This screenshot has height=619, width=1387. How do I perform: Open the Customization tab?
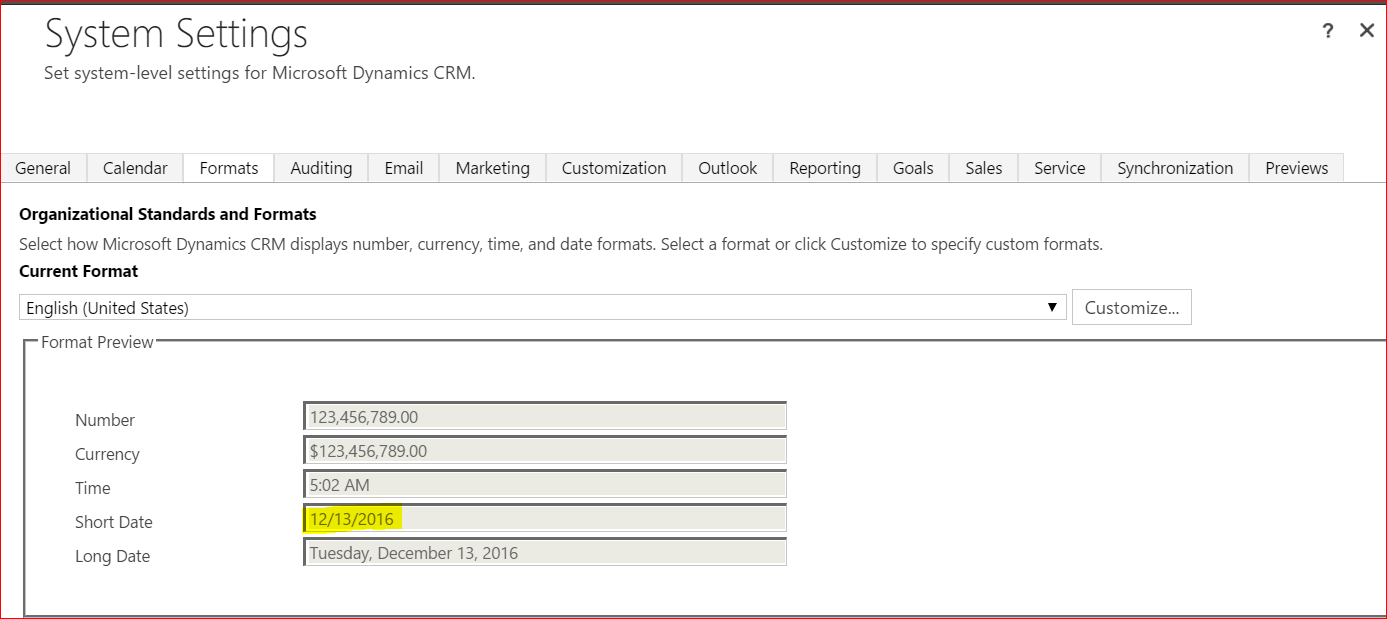(x=613, y=168)
